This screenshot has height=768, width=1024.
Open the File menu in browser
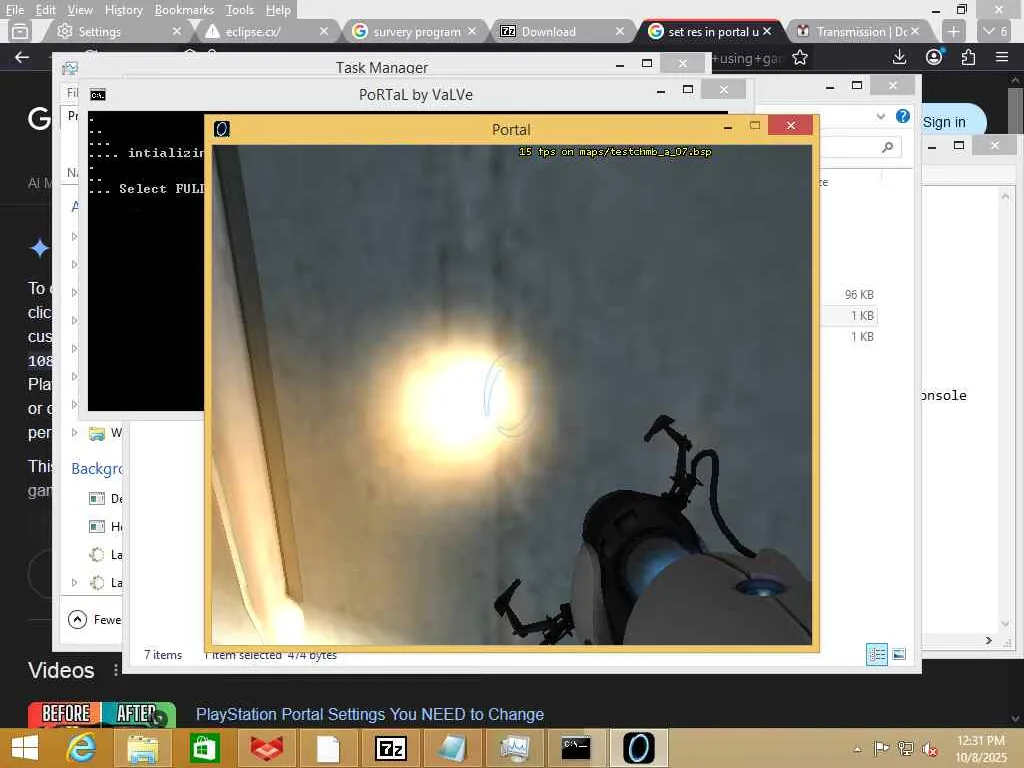tap(14, 10)
